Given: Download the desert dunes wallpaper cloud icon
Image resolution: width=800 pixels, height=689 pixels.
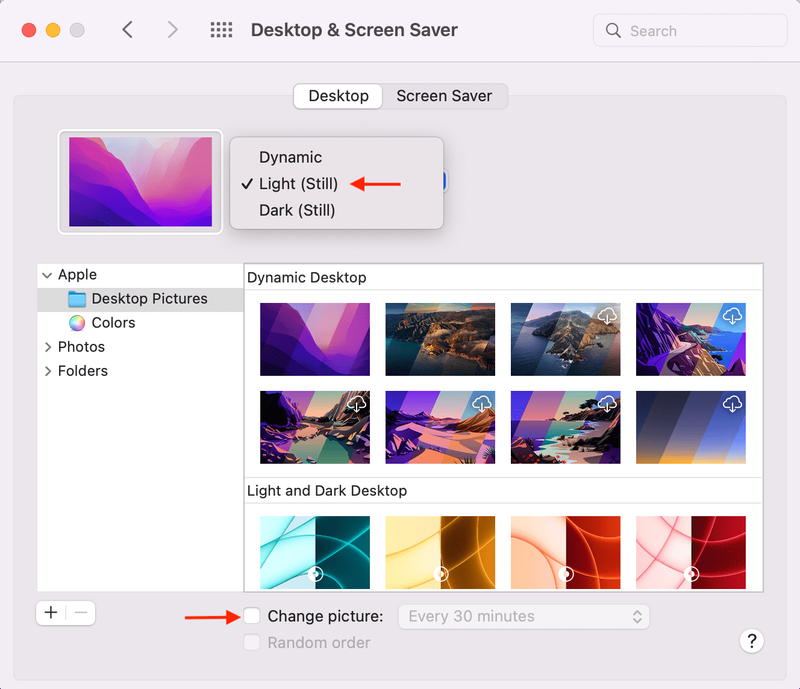Looking at the screenshot, I should (x=482, y=404).
